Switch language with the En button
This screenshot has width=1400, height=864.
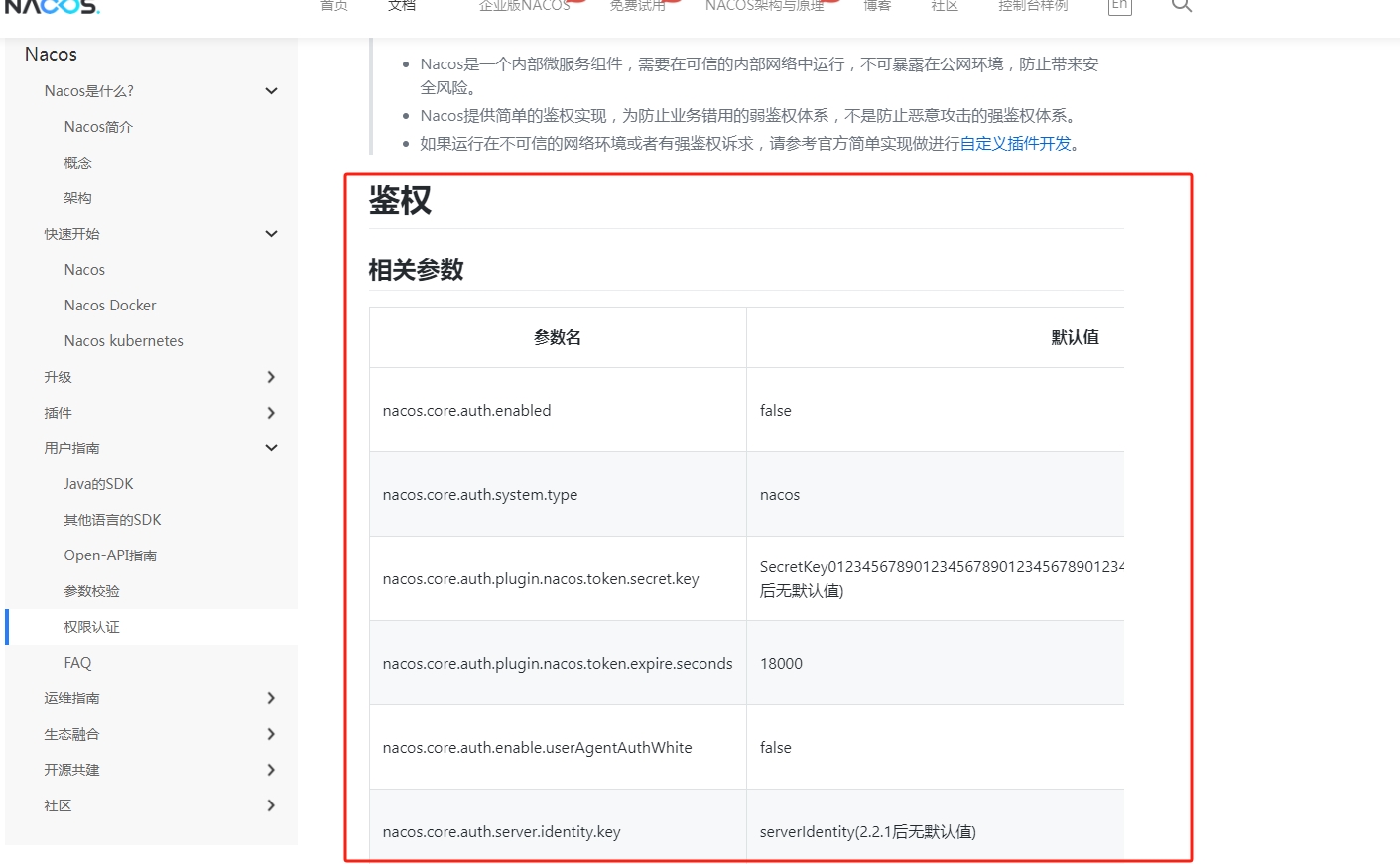pos(1119,6)
